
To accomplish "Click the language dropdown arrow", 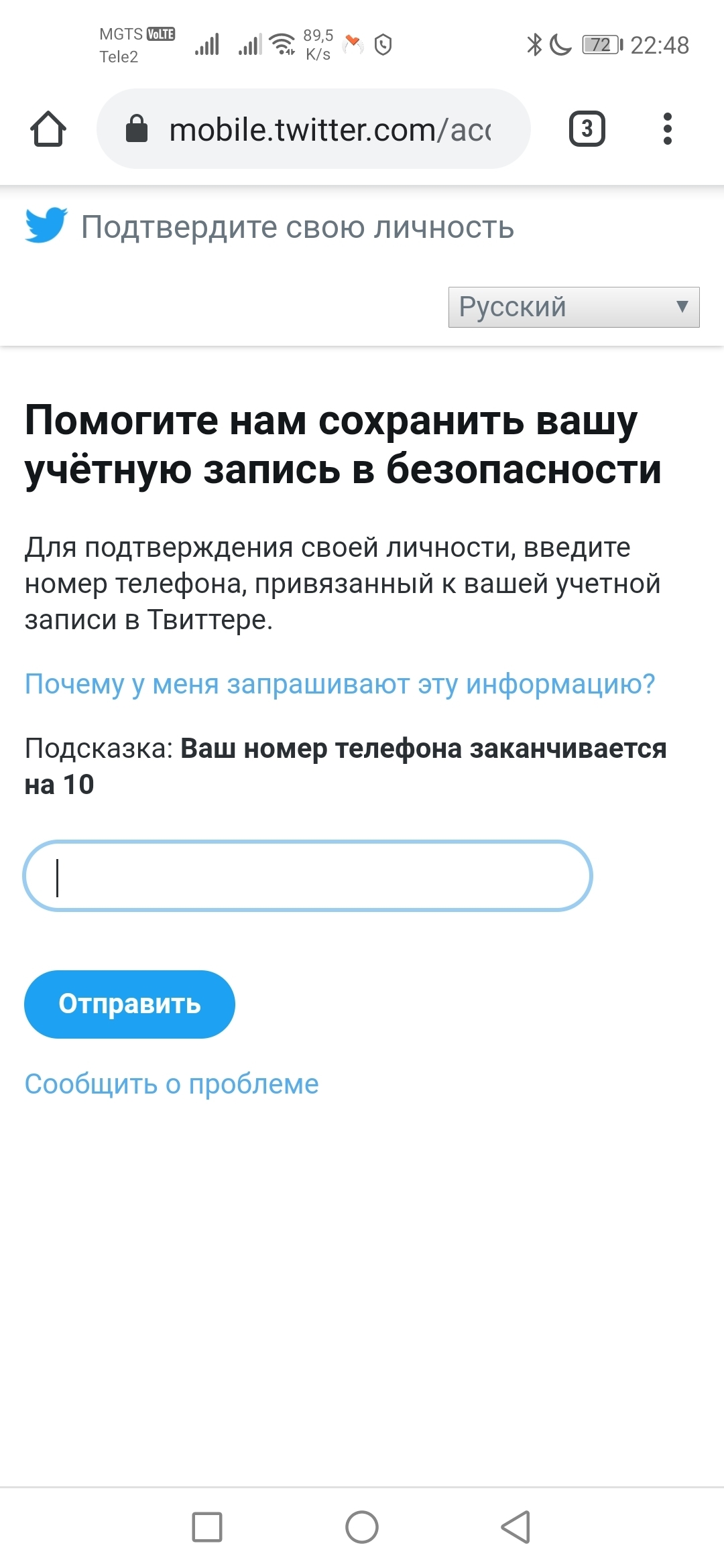I will tap(682, 307).
